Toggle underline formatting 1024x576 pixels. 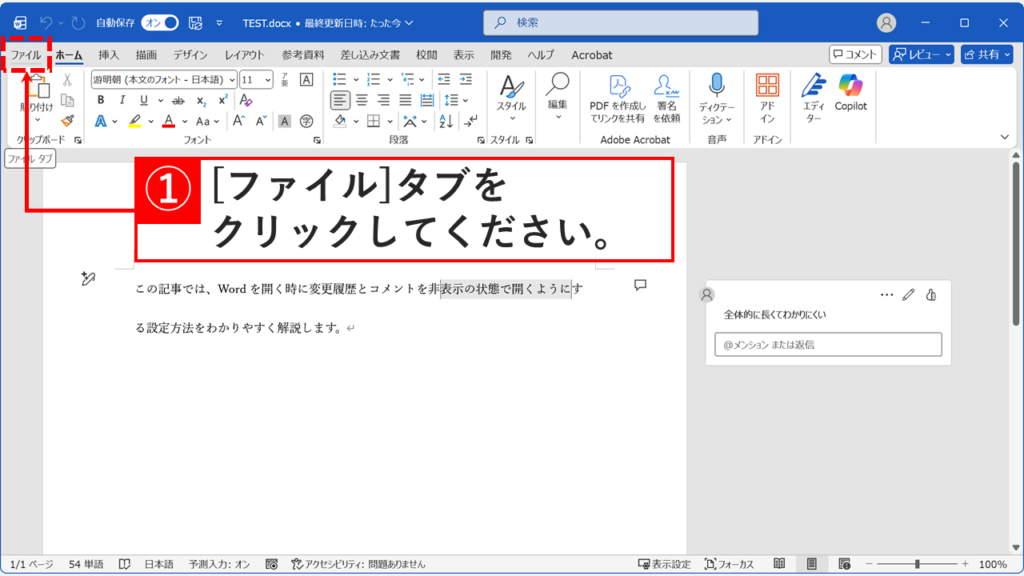tap(142, 98)
